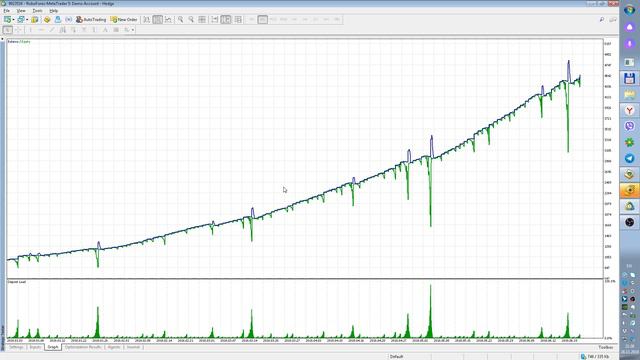
Task: Click the chat bubble icon top right
Action: click(x=613, y=20)
